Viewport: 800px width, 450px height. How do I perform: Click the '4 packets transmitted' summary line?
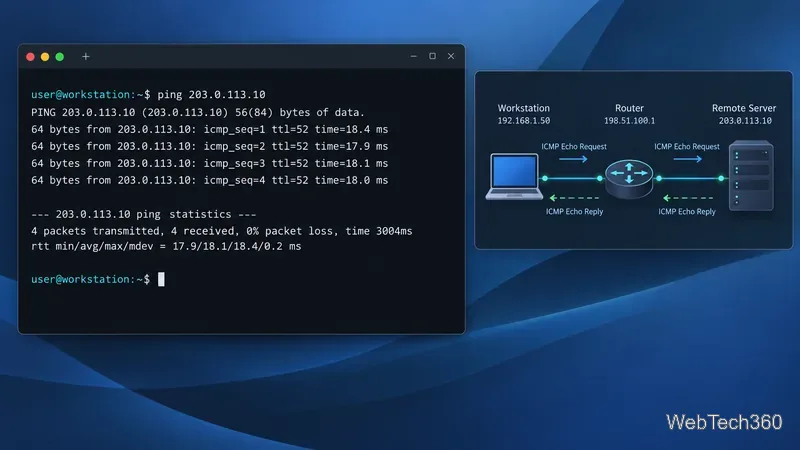point(221,231)
